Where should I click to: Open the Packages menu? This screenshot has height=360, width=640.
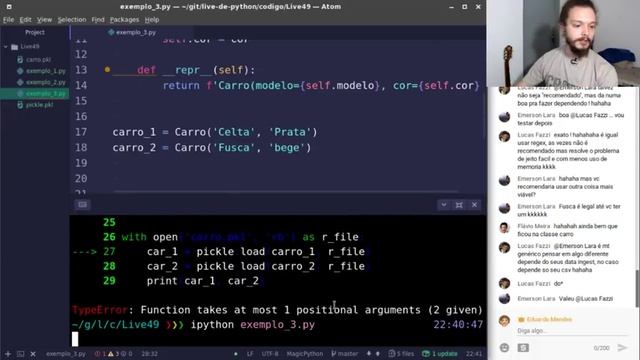pyautogui.click(x=124, y=20)
